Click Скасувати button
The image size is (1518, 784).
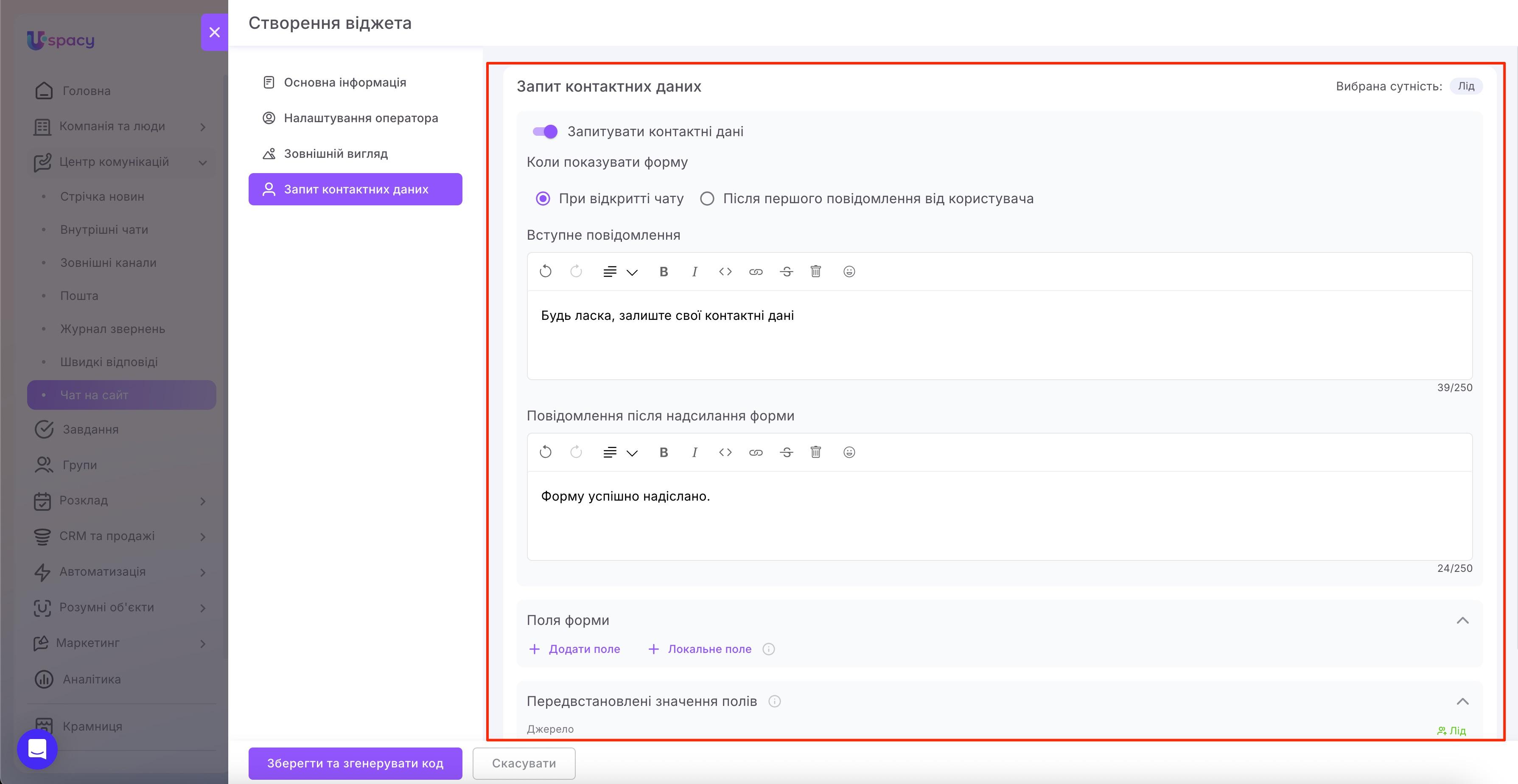524,763
